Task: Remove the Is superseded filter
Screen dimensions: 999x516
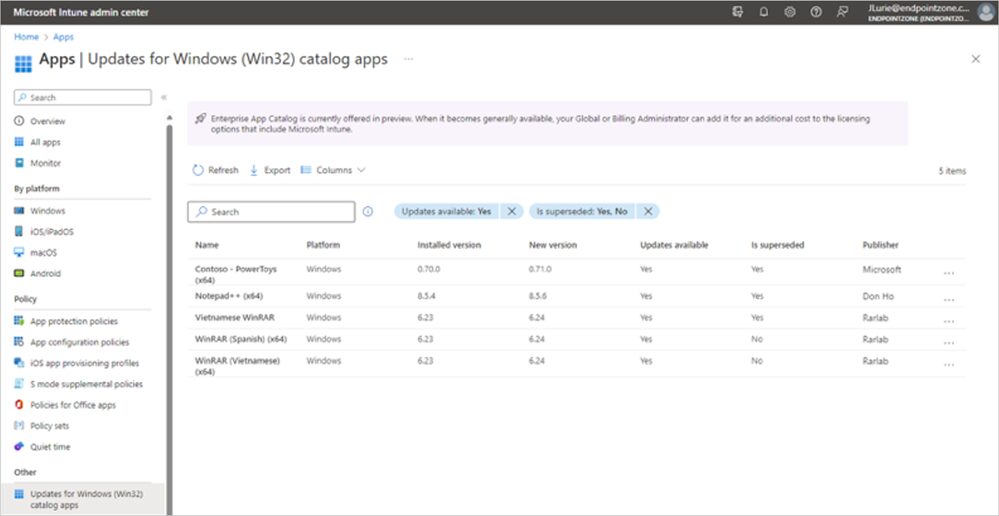Action: pyautogui.click(x=648, y=212)
